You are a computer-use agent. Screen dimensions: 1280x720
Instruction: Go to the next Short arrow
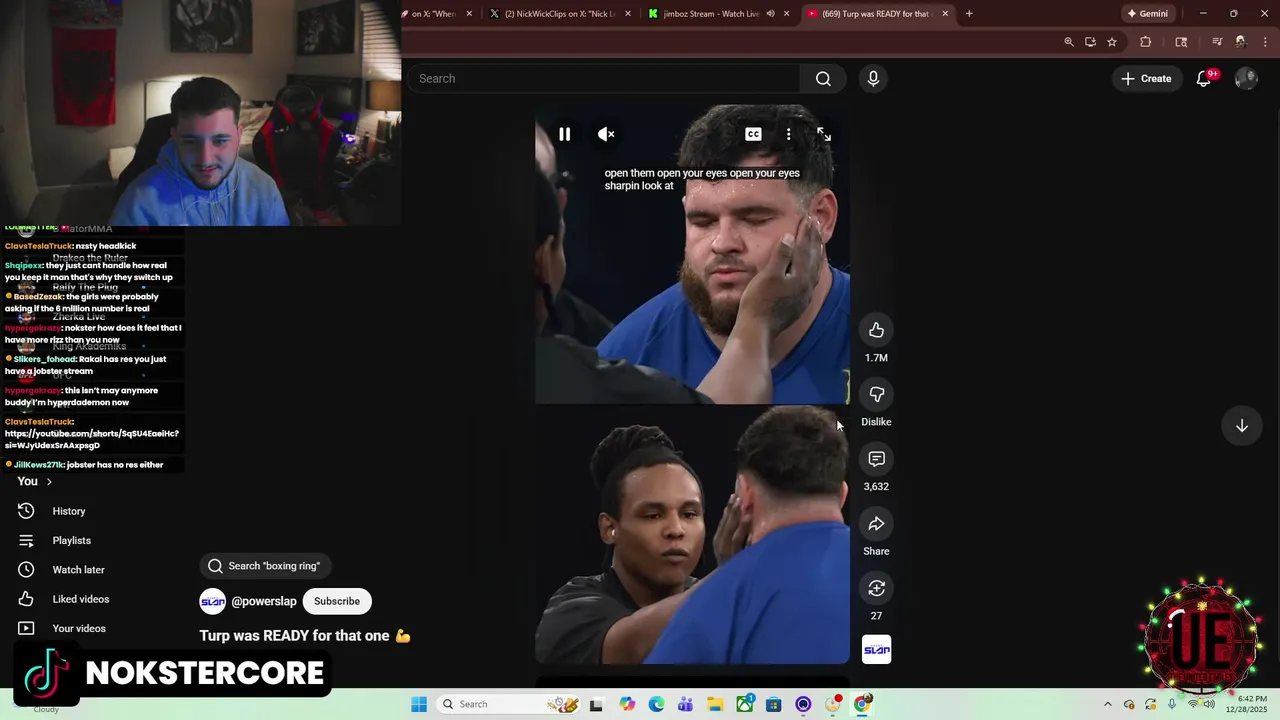tap(1241, 426)
